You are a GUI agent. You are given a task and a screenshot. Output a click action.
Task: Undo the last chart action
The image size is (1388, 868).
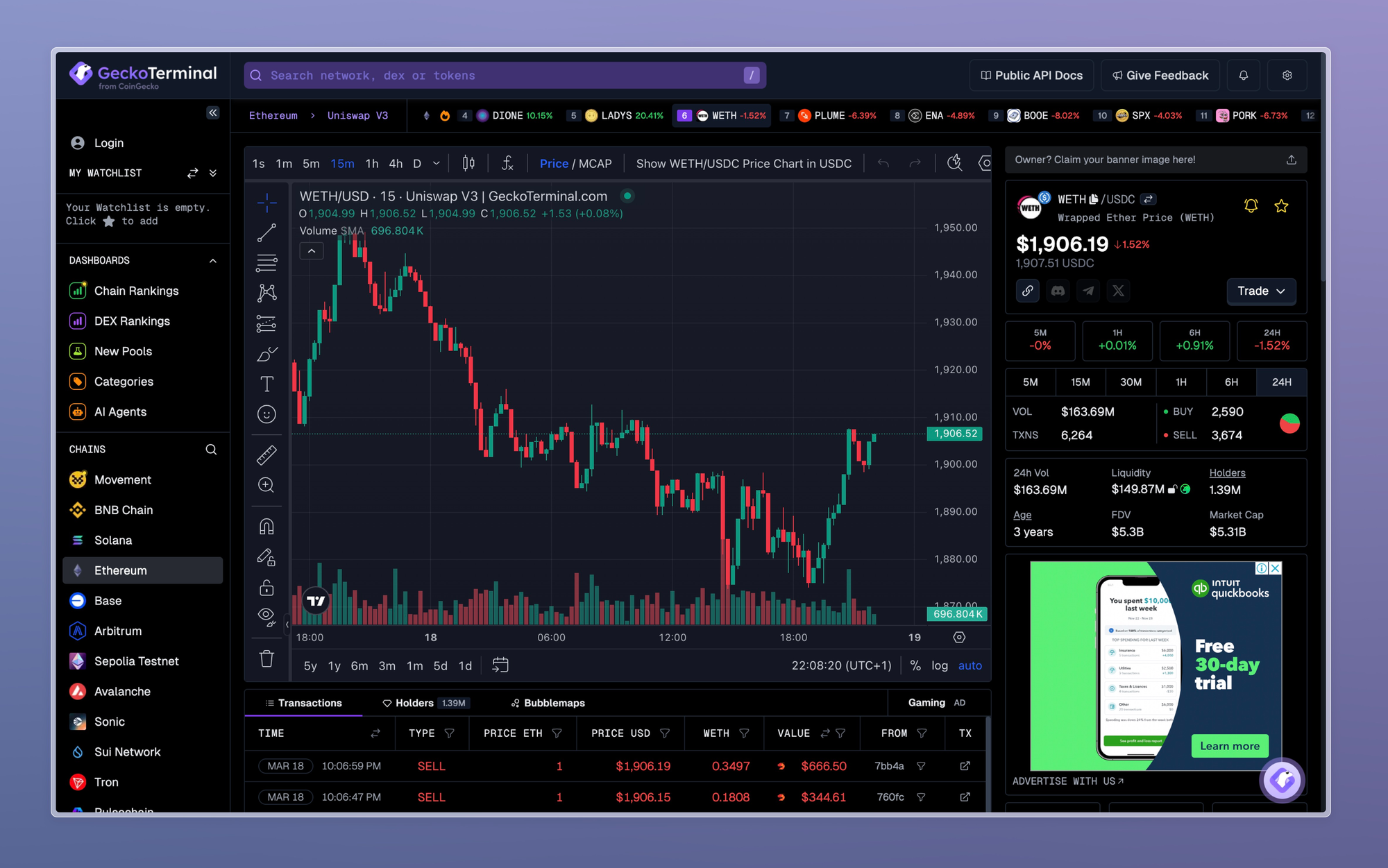pos(883,164)
